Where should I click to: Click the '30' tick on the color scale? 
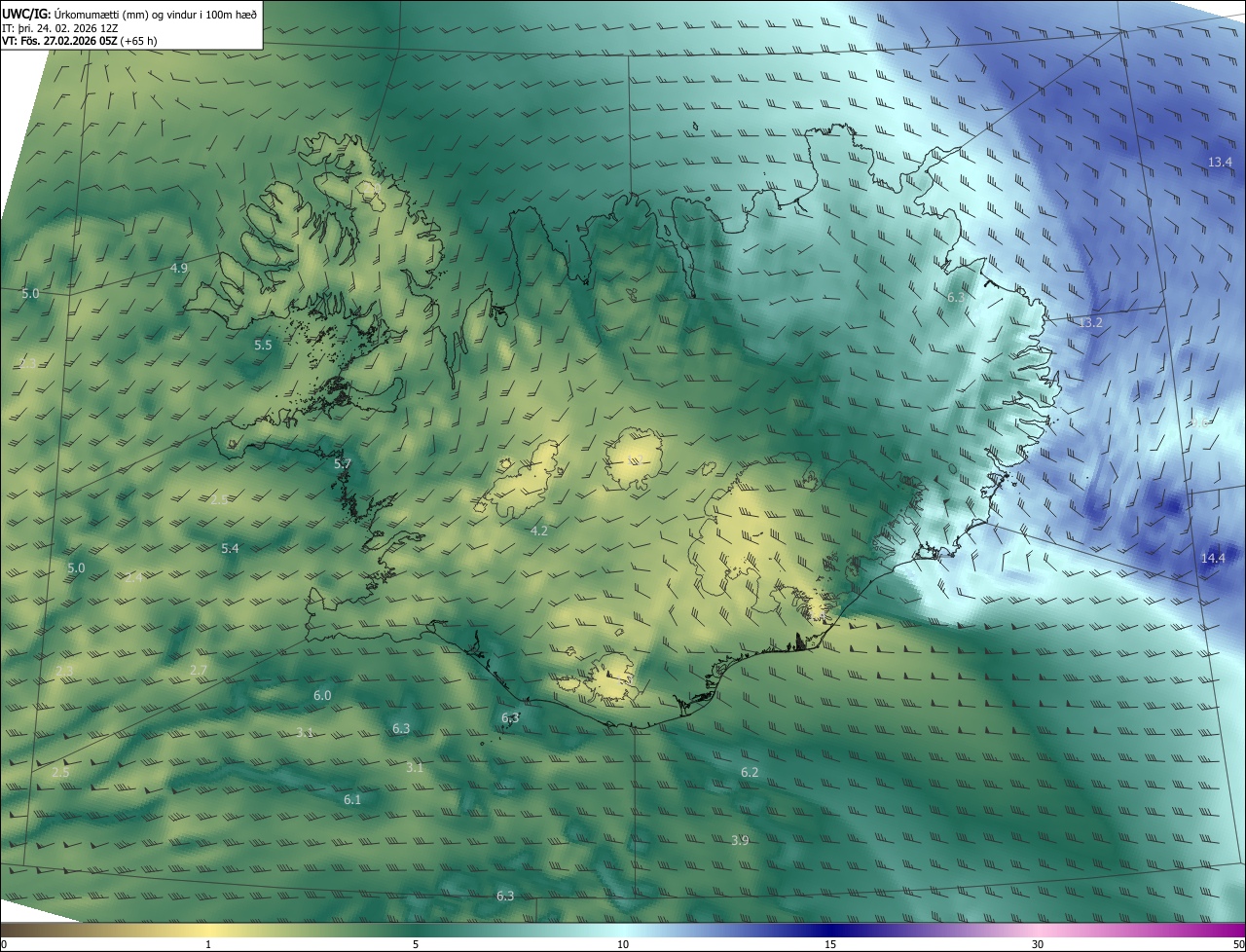click(x=1038, y=944)
